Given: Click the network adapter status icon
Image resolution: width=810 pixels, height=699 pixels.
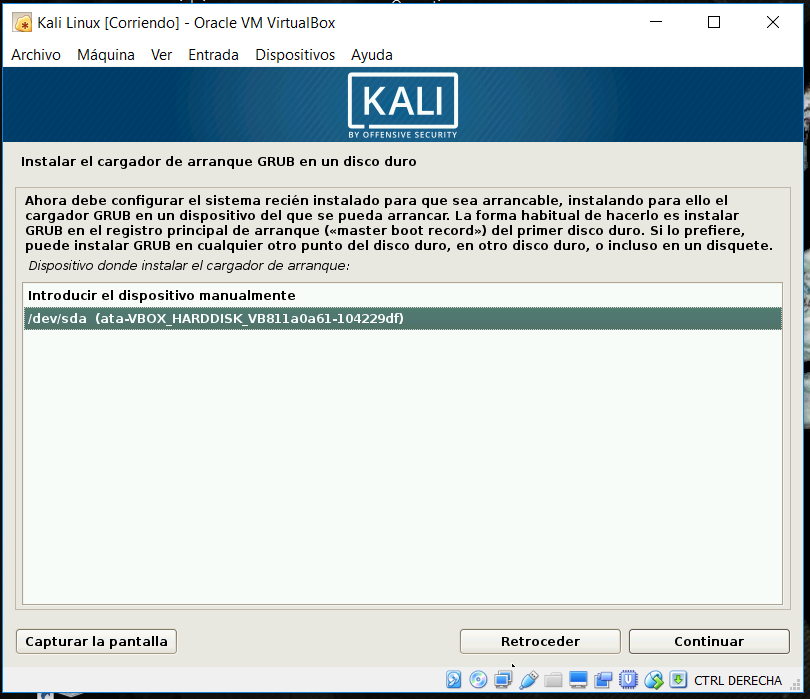Looking at the screenshot, I should point(503,680).
